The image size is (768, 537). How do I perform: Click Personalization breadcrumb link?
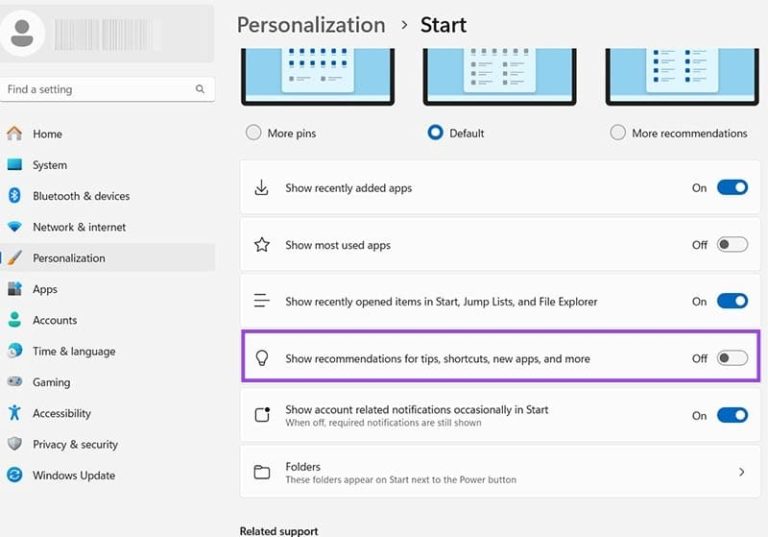(x=311, y=25)
